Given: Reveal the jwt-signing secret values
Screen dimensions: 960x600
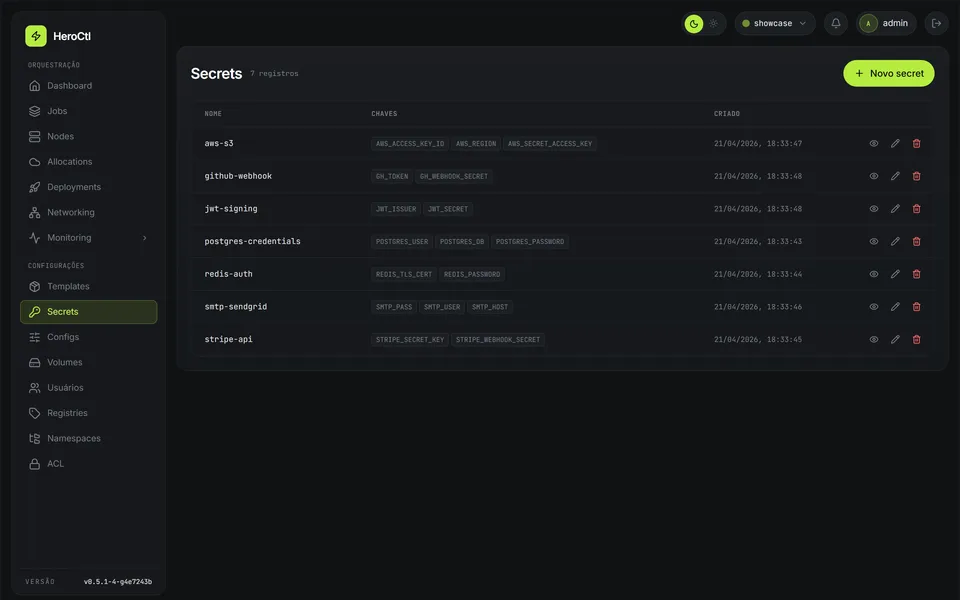Looking at the screenshot, I should [x=874, y=209].
